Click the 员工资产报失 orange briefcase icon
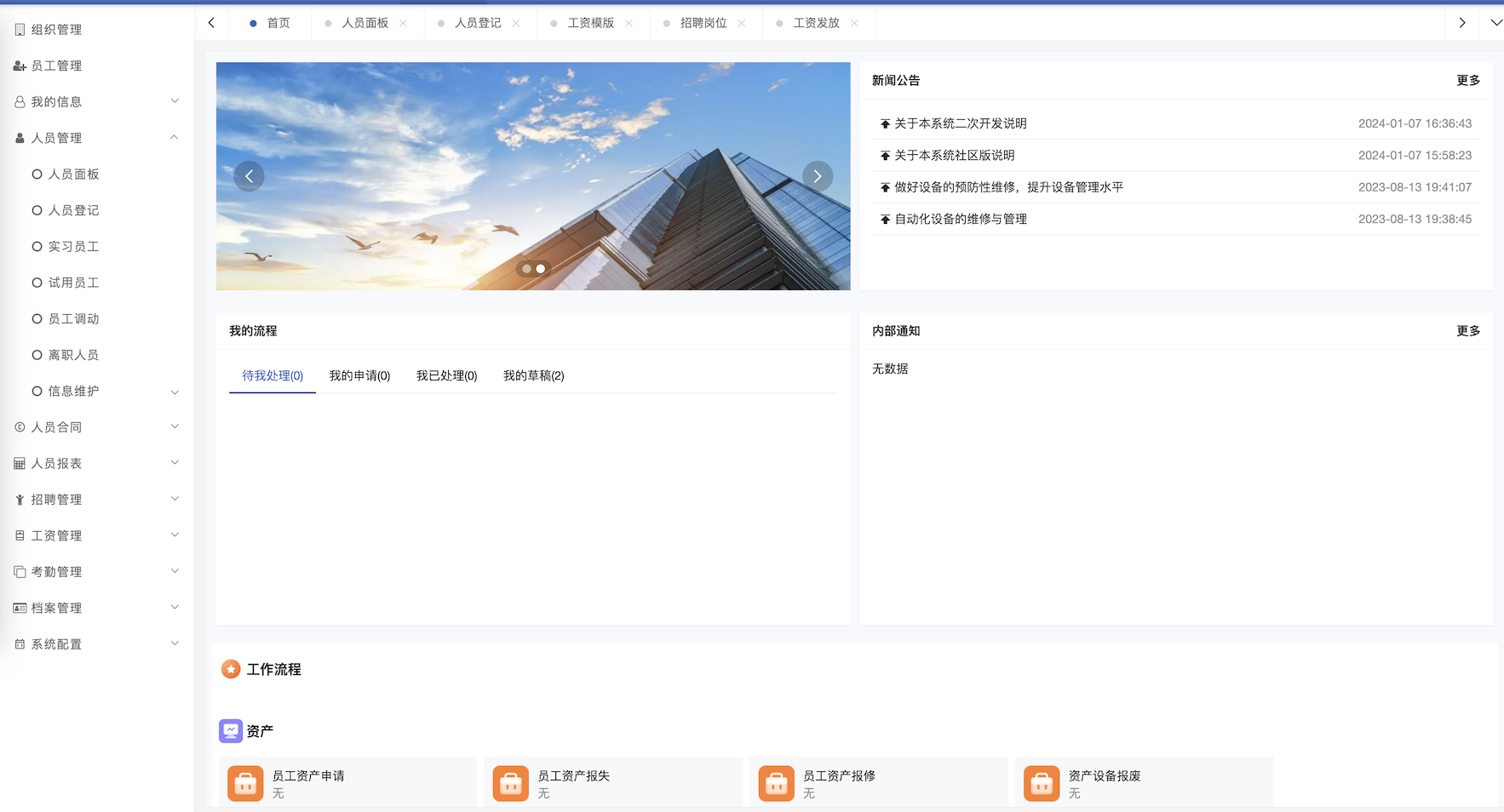The image size is (1504, 812). (x=511, y=784)
